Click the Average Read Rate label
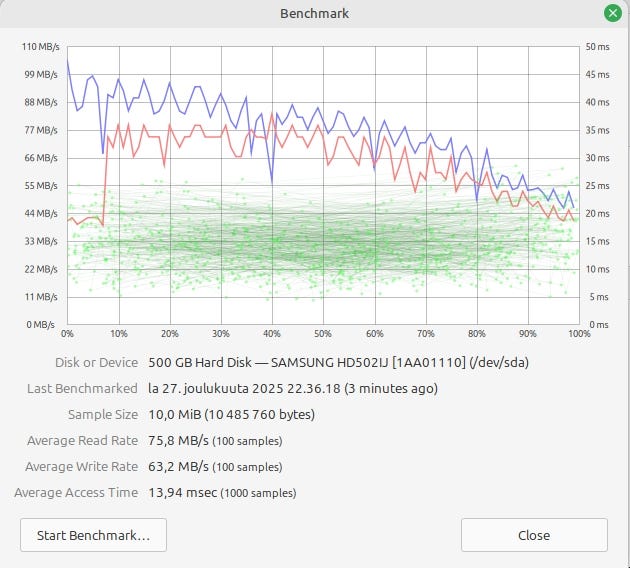The image size is (630, 568). (83, 440)
